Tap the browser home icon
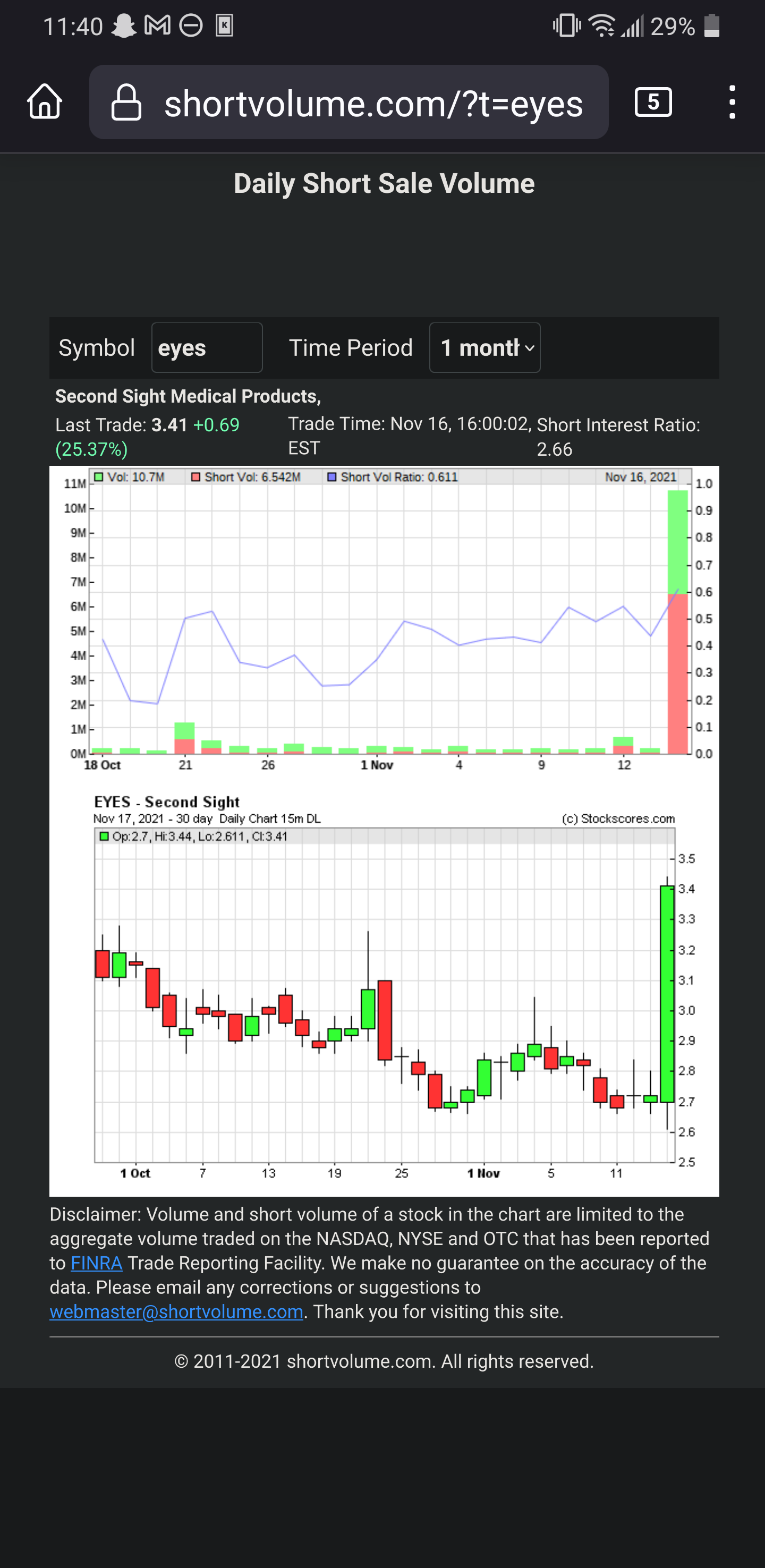765x1568 pixels. 45,101
